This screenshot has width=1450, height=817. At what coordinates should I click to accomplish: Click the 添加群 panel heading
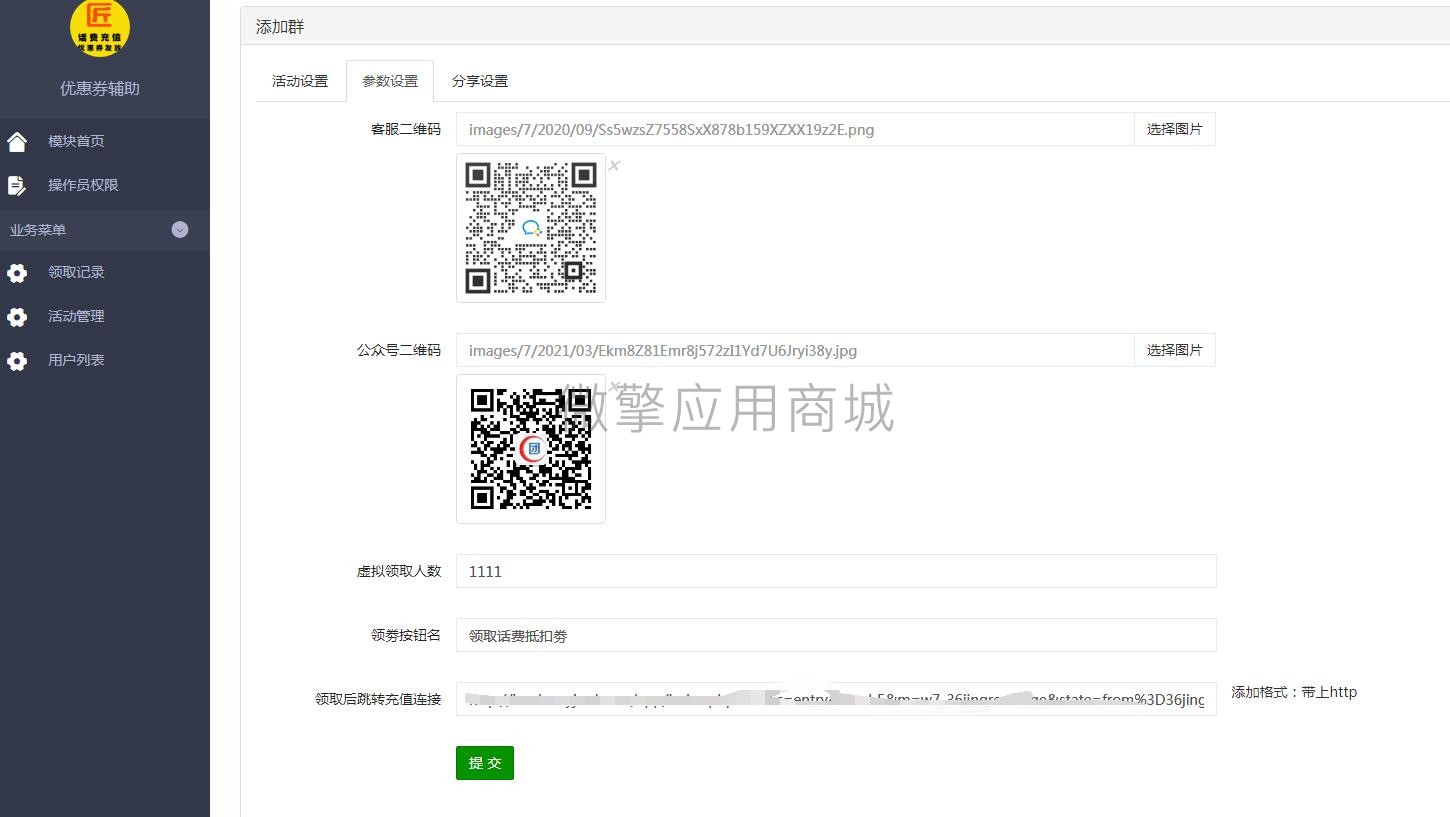coord(280,27)
